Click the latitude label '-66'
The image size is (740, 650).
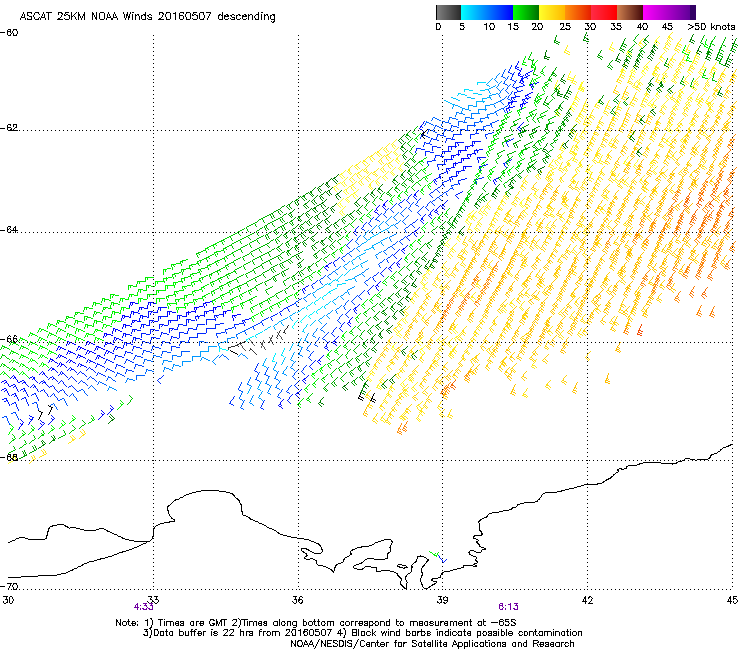10,339
